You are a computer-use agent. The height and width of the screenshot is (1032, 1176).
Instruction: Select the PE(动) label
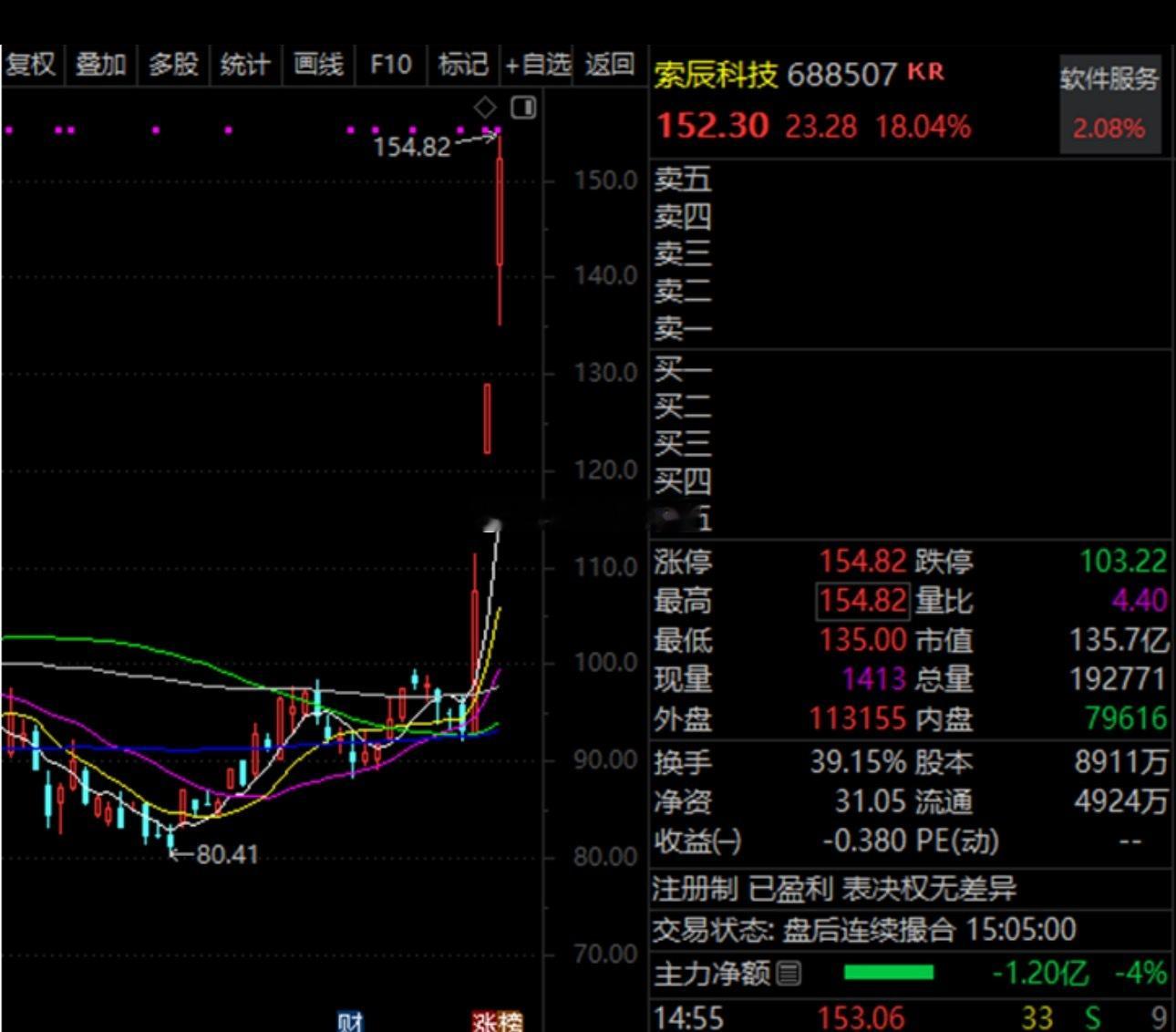coord(956,841)
